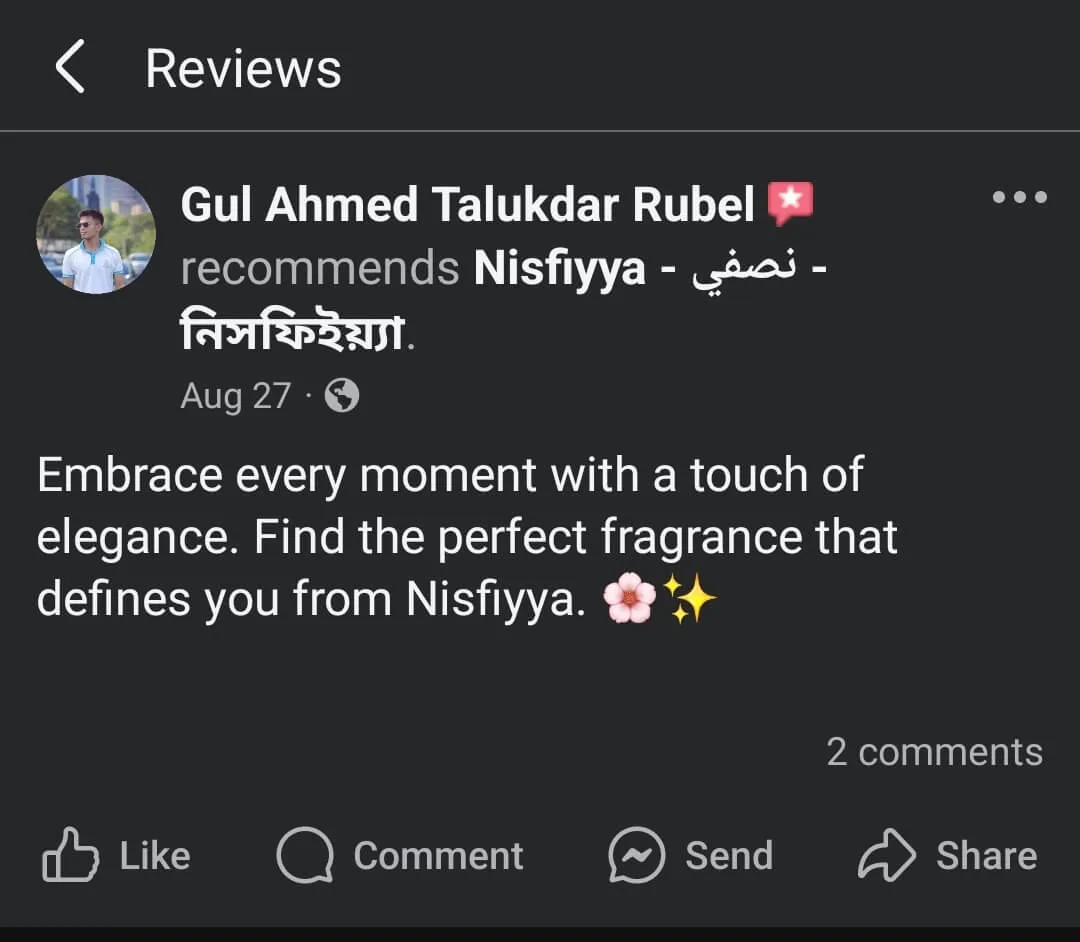Click the review text about elegance
Screen dimensions: 1080x942
coord(450,537)
